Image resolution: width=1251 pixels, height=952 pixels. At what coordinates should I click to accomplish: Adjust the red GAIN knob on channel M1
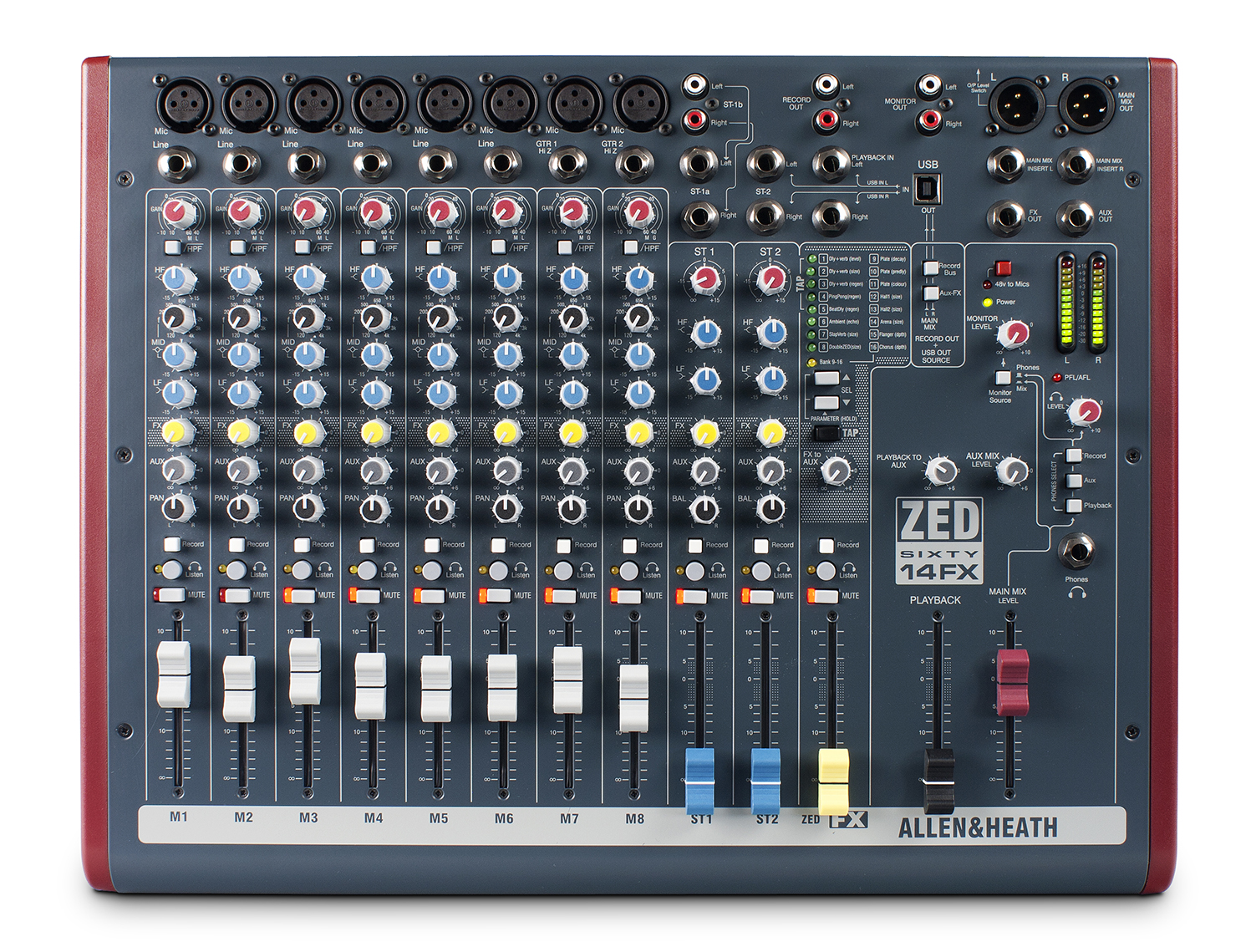pyautogui.click(x=176, y=211)
